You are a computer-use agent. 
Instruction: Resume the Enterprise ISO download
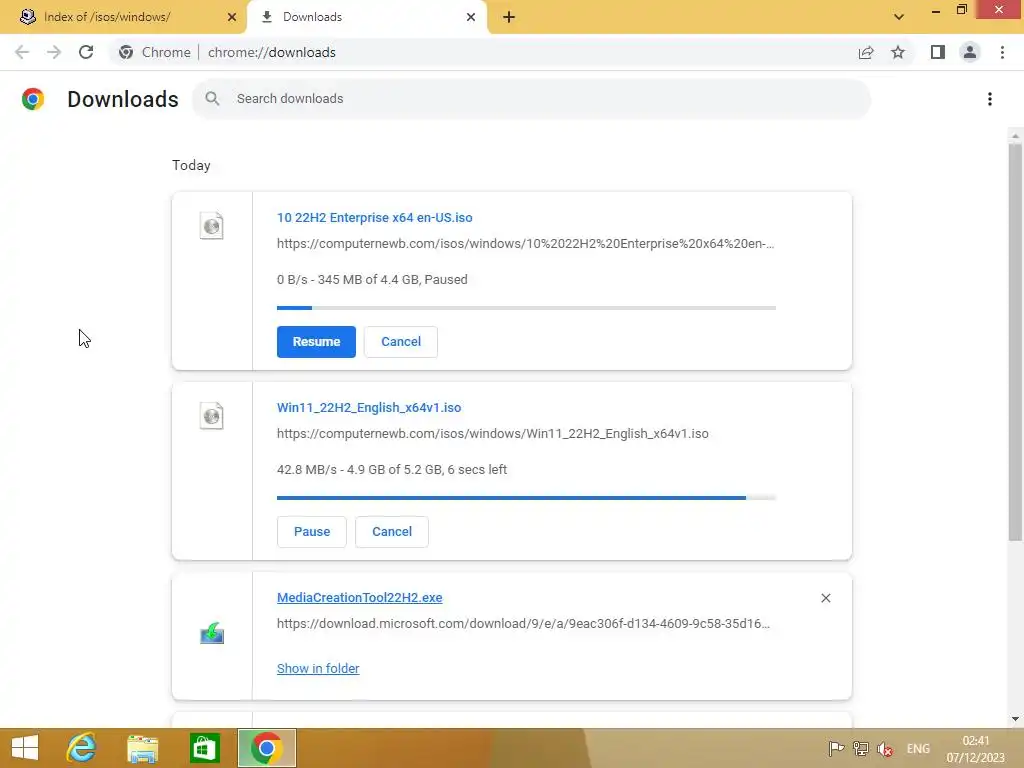[x=316, y=342]
